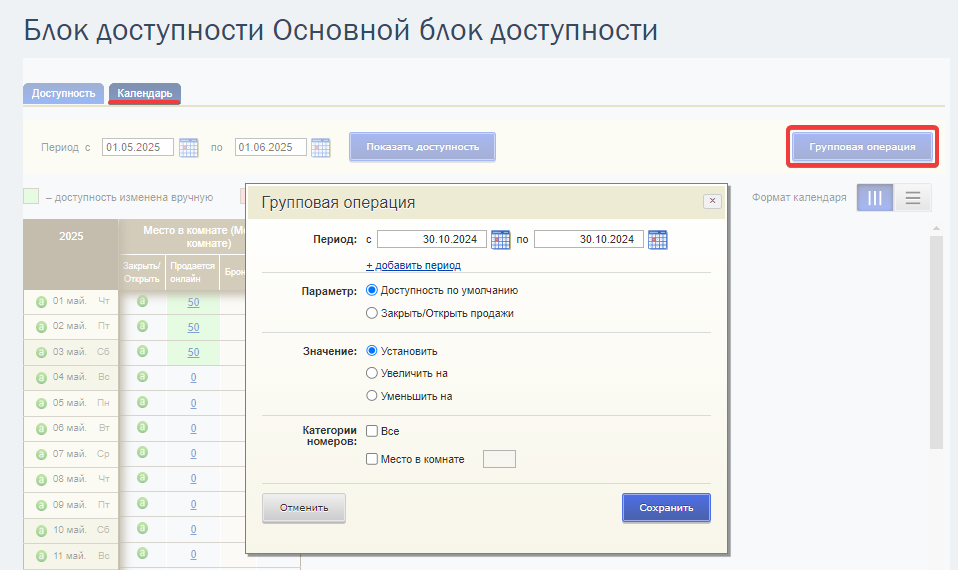Screen dimensions: 958x570
Task: Choose 'Установить' value option
Action: pos(371,351)
